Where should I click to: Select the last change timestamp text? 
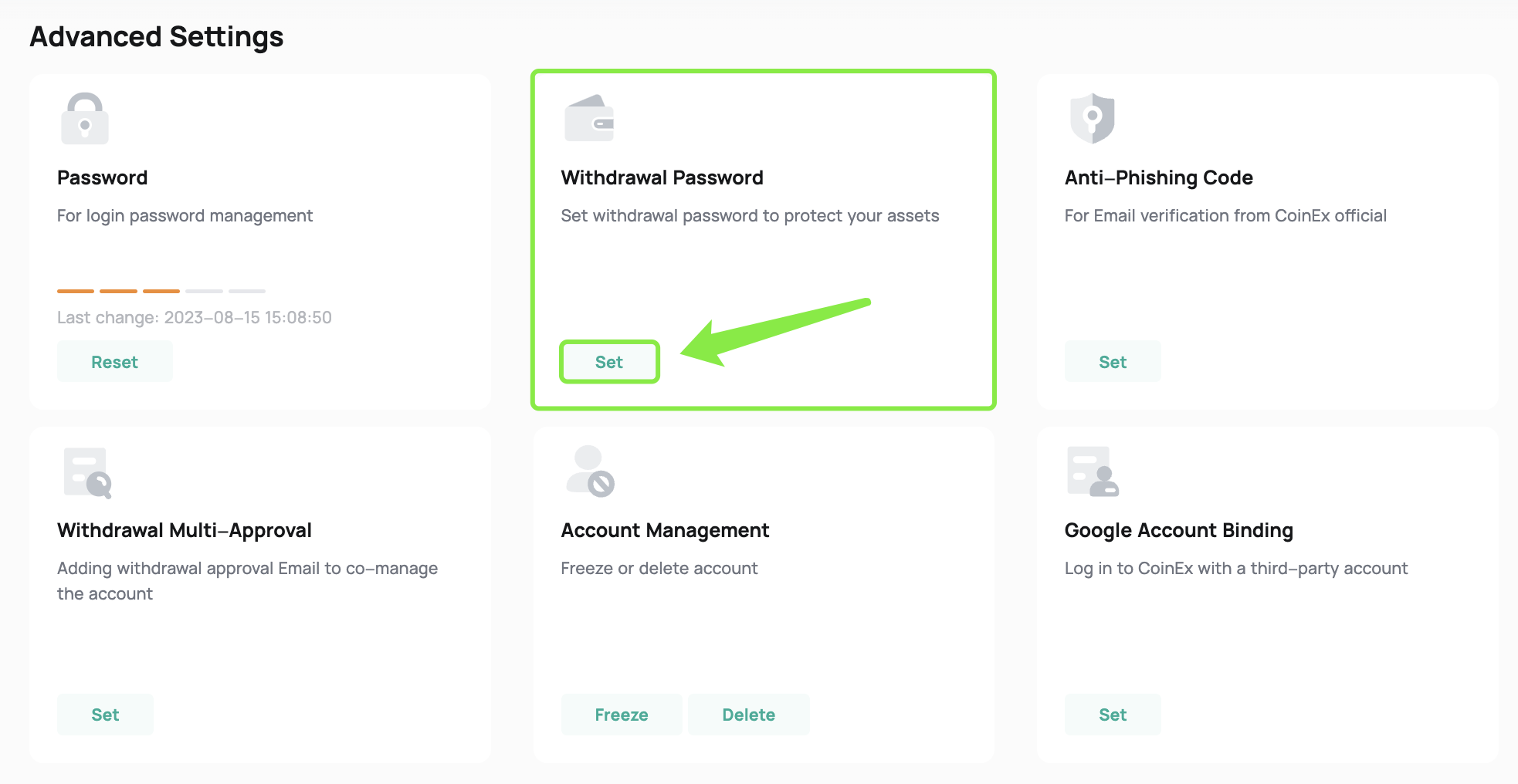tap(194, 317)
